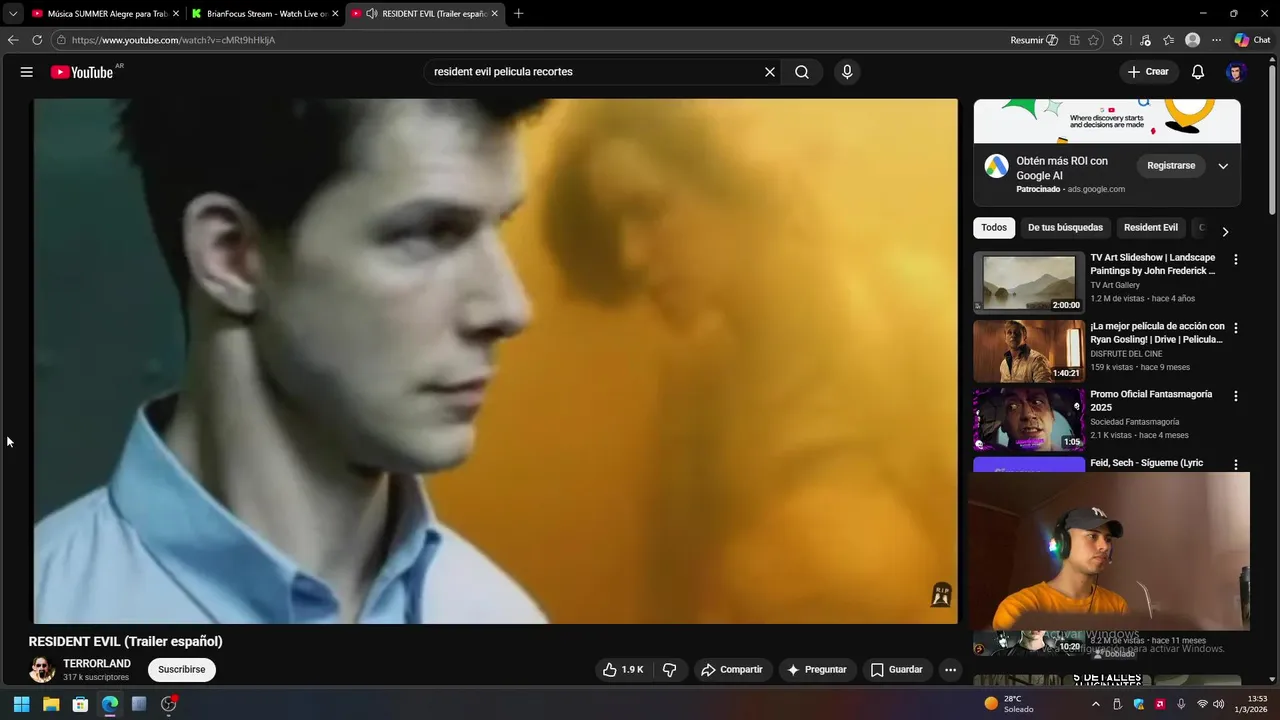Open TV Art Slideshow video thumbnail

tap(1029, 283)
